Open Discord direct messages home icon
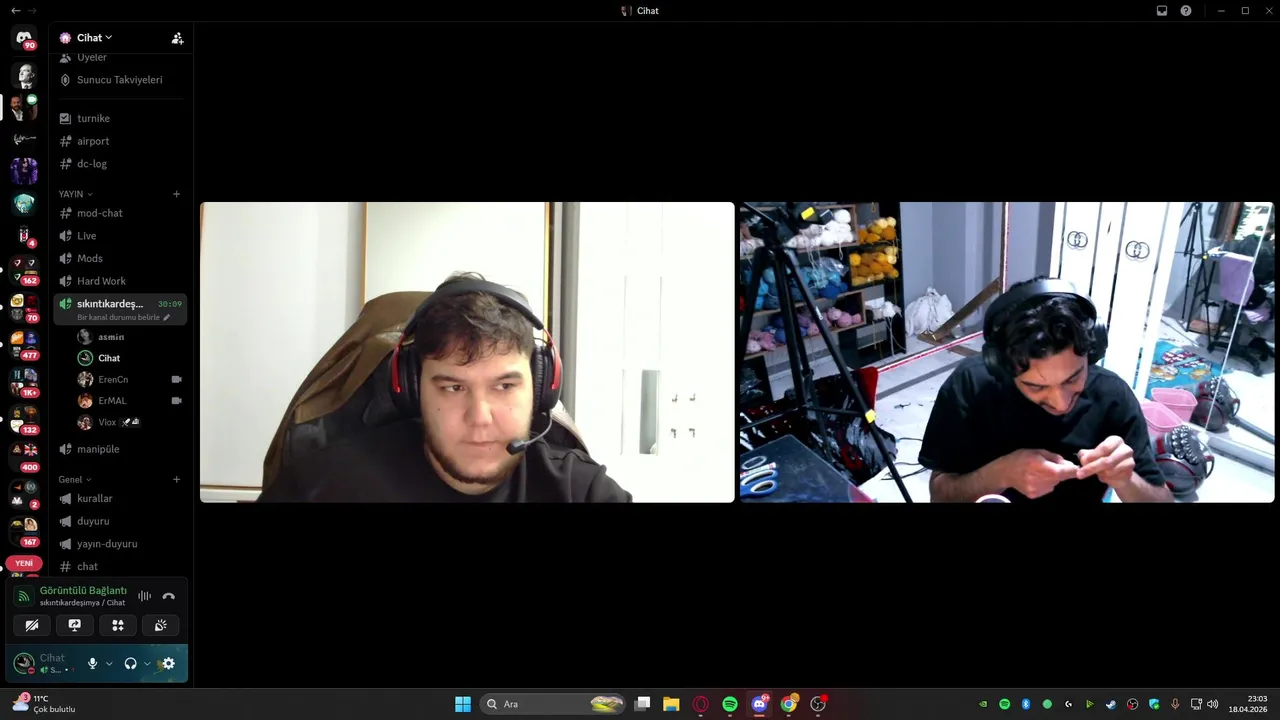This screenshot has height=720, width=1280. point(24,38)
